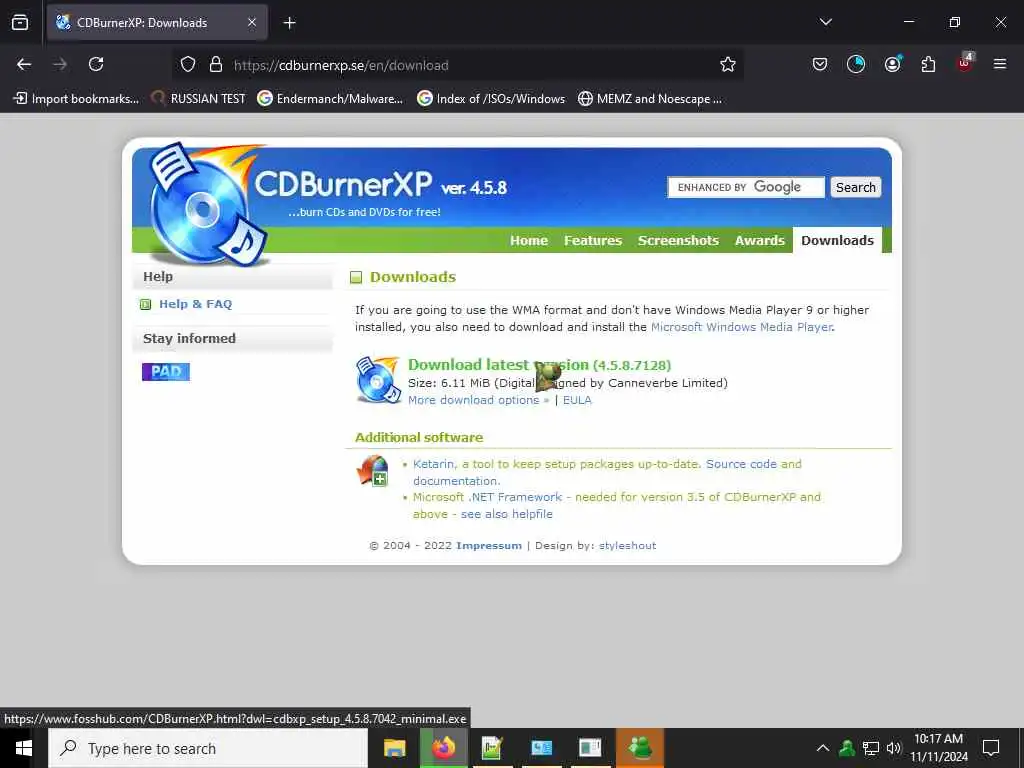Image resolution: width=1024 pixels, height=768 pixels.
Task: Open Index of /ISOs/Windows bookmark
Action: 491,99
